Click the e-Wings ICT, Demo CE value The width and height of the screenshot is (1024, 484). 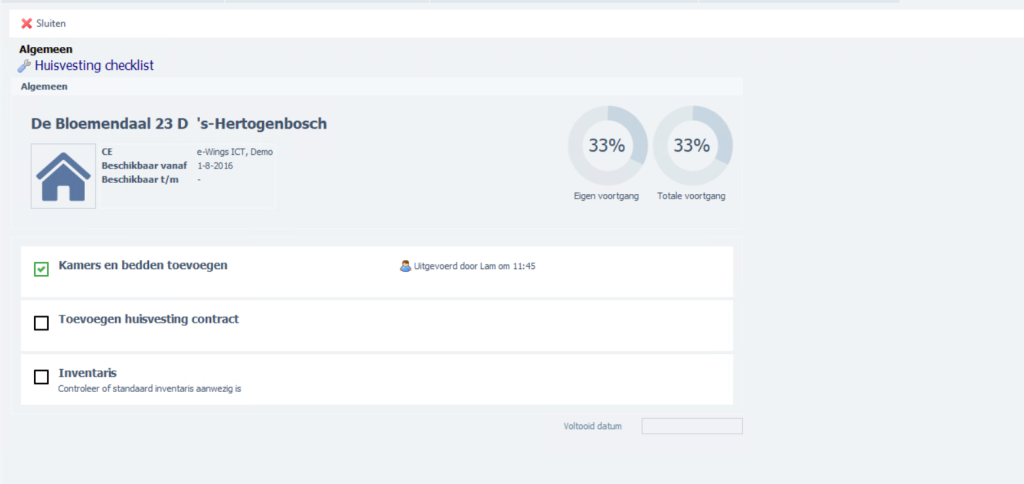click(234, 152)
